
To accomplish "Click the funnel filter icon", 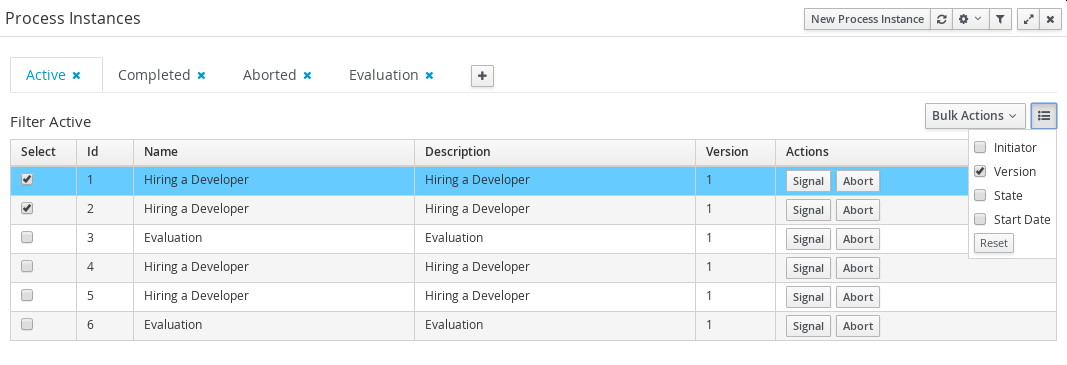I will [1000, 19].
